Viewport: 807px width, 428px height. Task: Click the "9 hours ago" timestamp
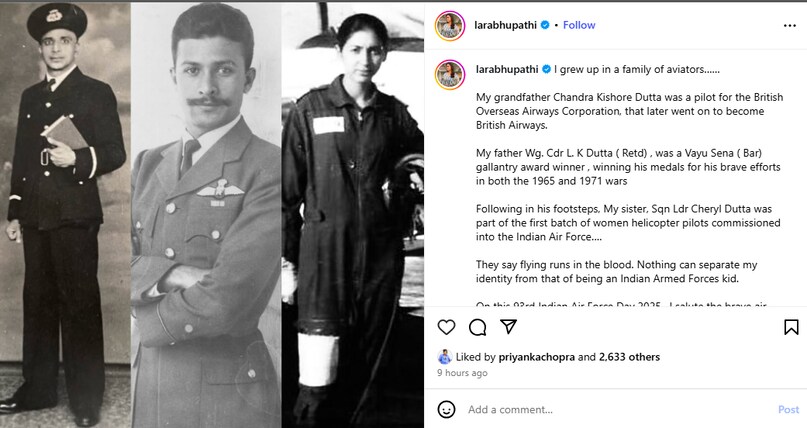point(463,373)
